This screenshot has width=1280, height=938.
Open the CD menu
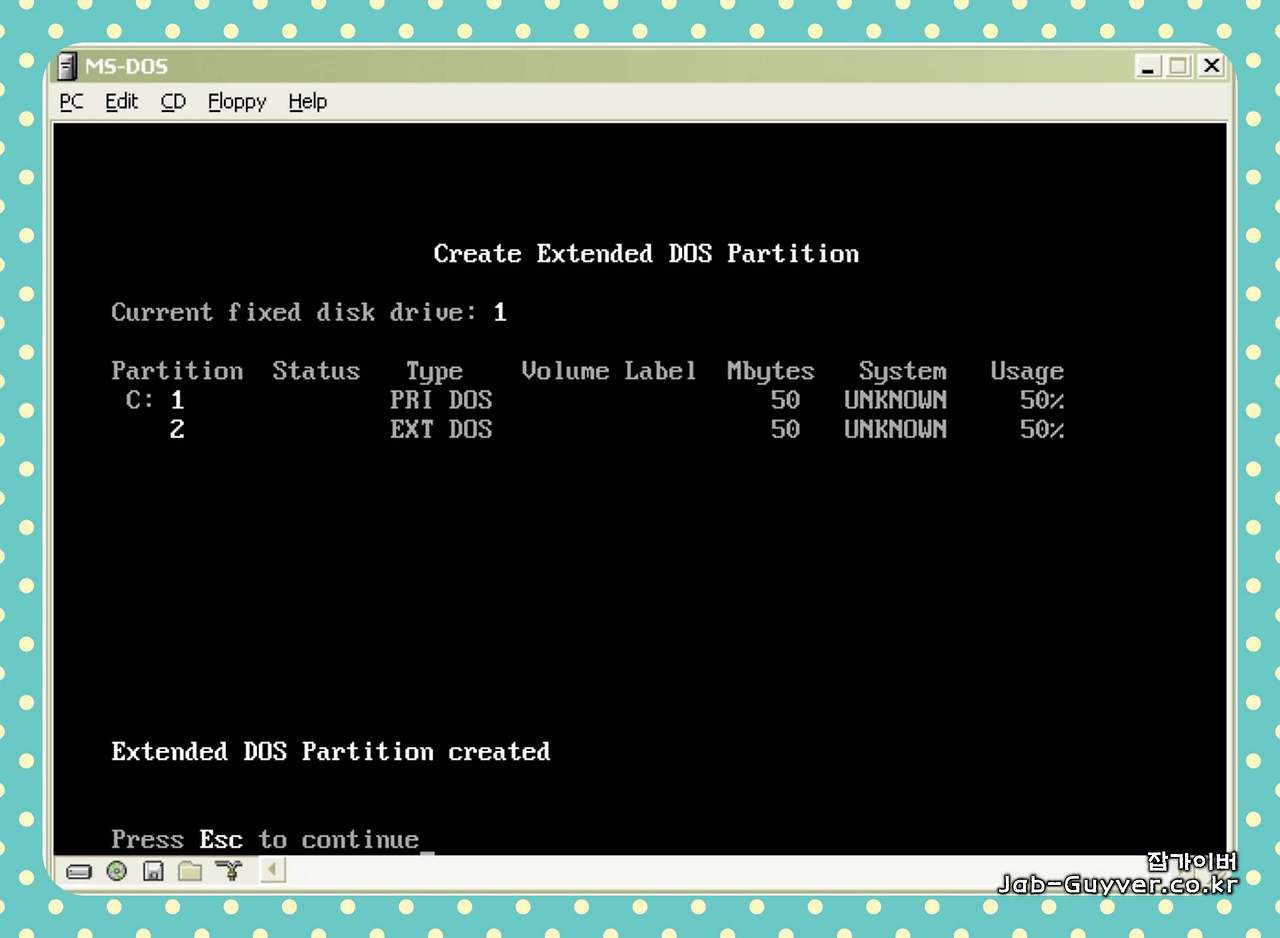(x=172, y=101)
